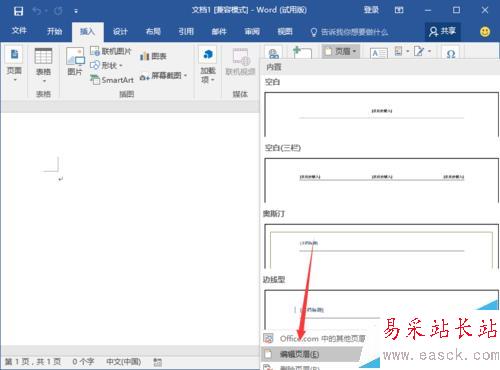This screenshot has width=500, height=370.
Task: Select the 奥斯汀 header thumbnail
Action: coord(382,246)
